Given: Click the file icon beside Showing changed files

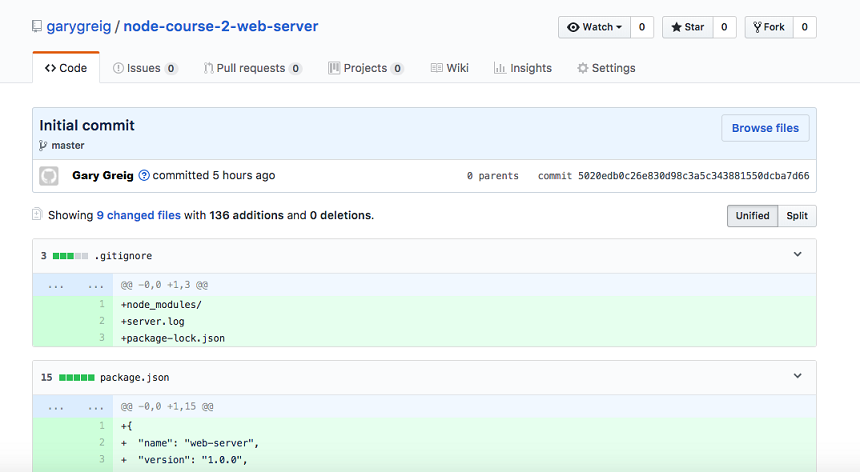Looking at the screenshot, I should click(x=37, y=215).
